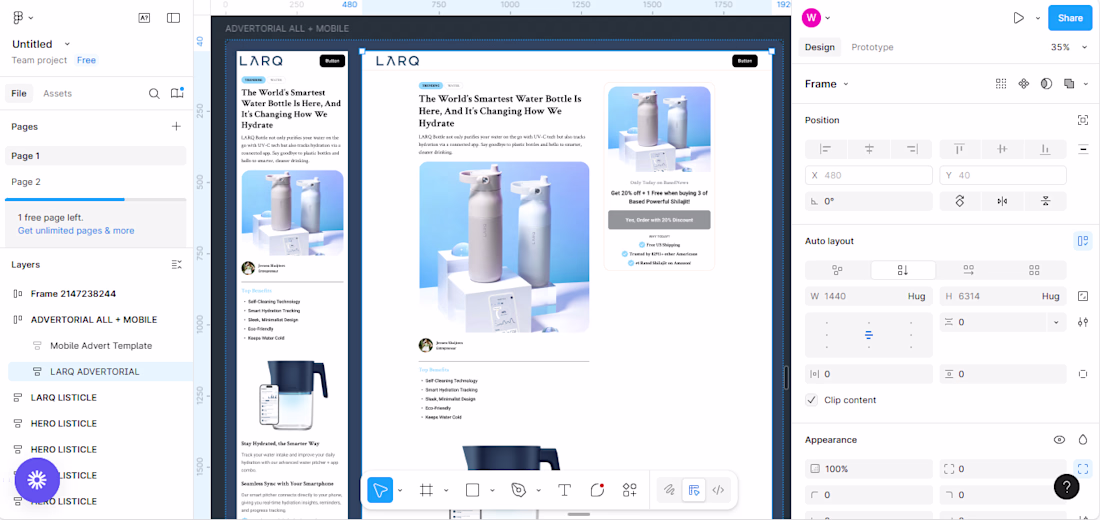This screenshot has width=1100, height=520.
Task: Toggle the sidebar minimize UI icon
Action: [173, 18]
